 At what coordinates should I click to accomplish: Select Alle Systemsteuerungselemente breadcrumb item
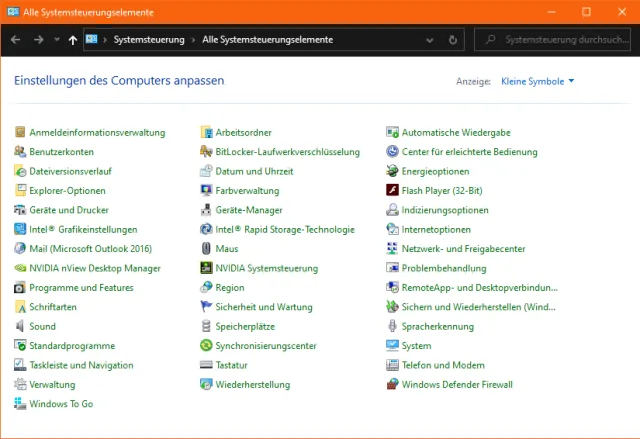pyautogui.click(x=267, y=40)
